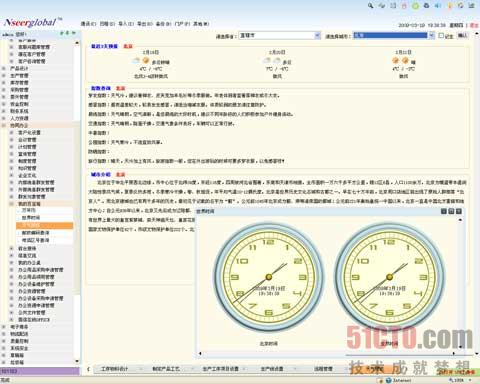This screenshot has height=384, width=480.
Task: Open the 导出(O) menu
Action: (x=145, y=24)
